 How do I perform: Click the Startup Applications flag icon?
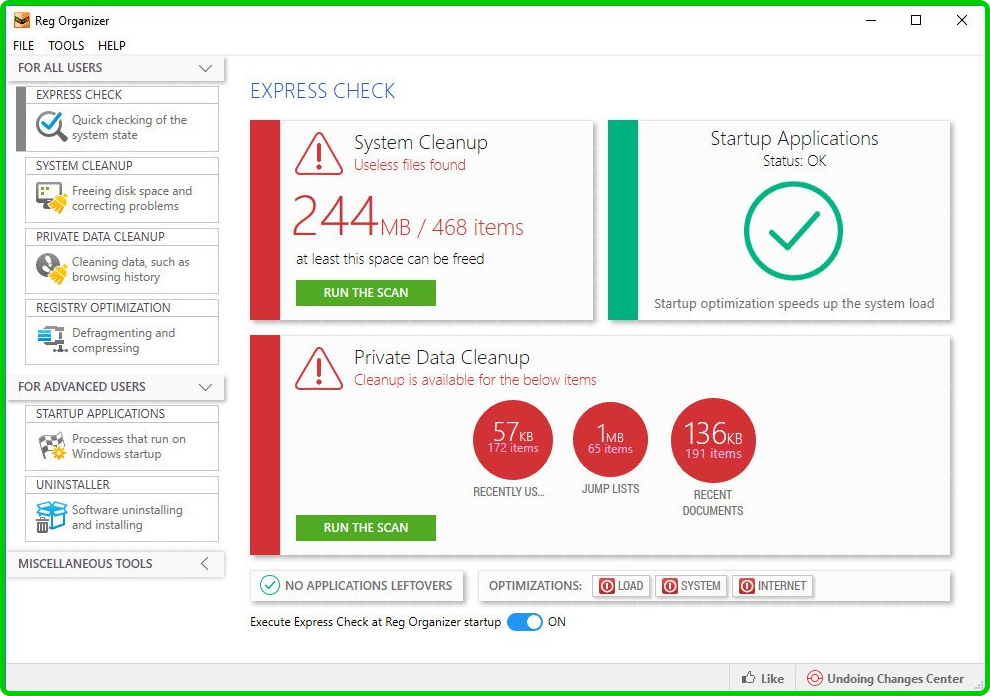52,446
